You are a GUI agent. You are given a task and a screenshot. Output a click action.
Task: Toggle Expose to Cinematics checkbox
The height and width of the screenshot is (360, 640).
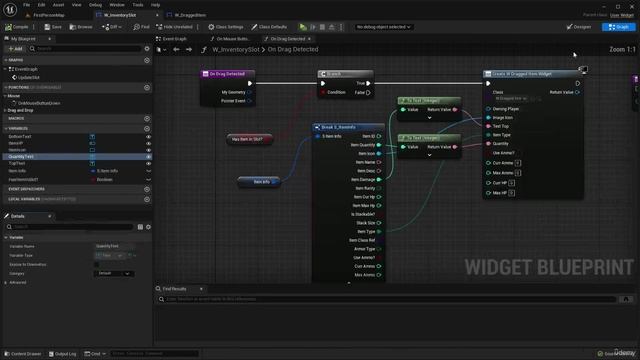pos(97,264)
